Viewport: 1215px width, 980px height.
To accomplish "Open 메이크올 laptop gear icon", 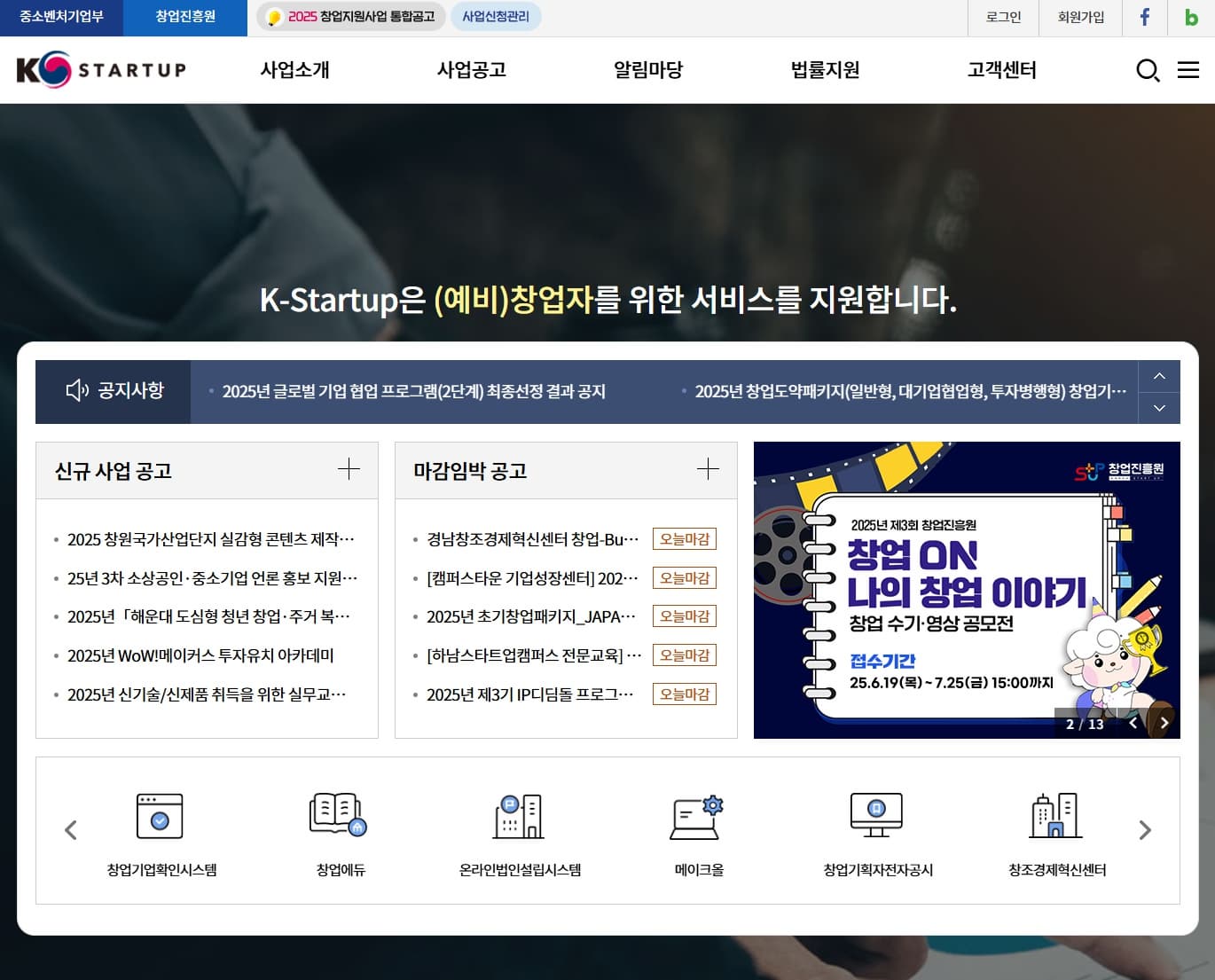I will tap(697, 817).
